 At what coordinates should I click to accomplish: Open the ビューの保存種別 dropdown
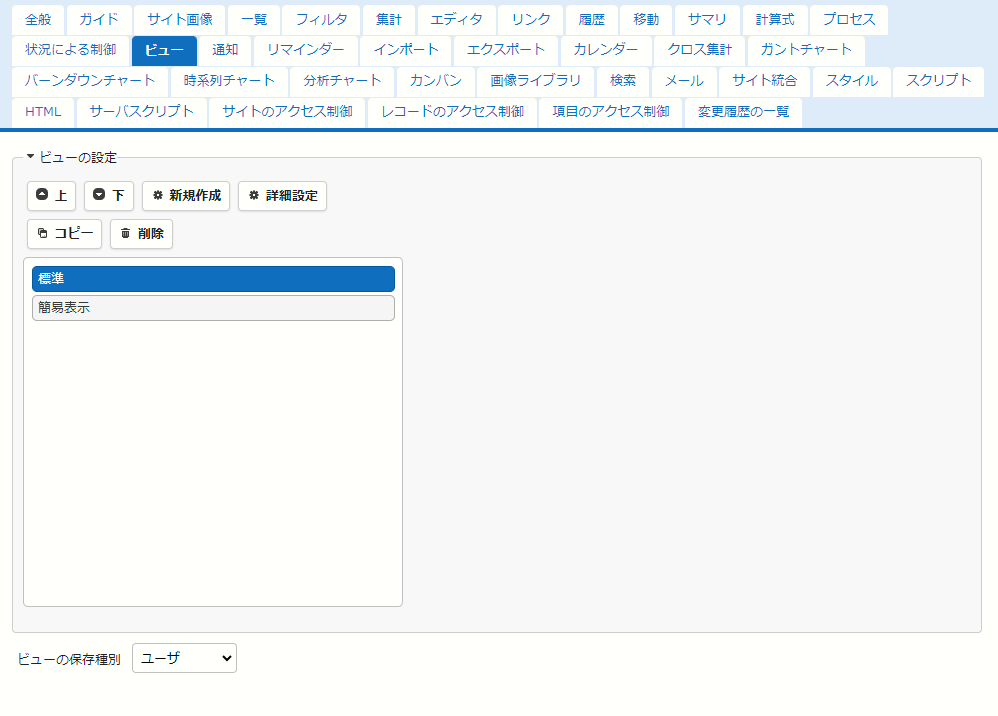[185, 658]
